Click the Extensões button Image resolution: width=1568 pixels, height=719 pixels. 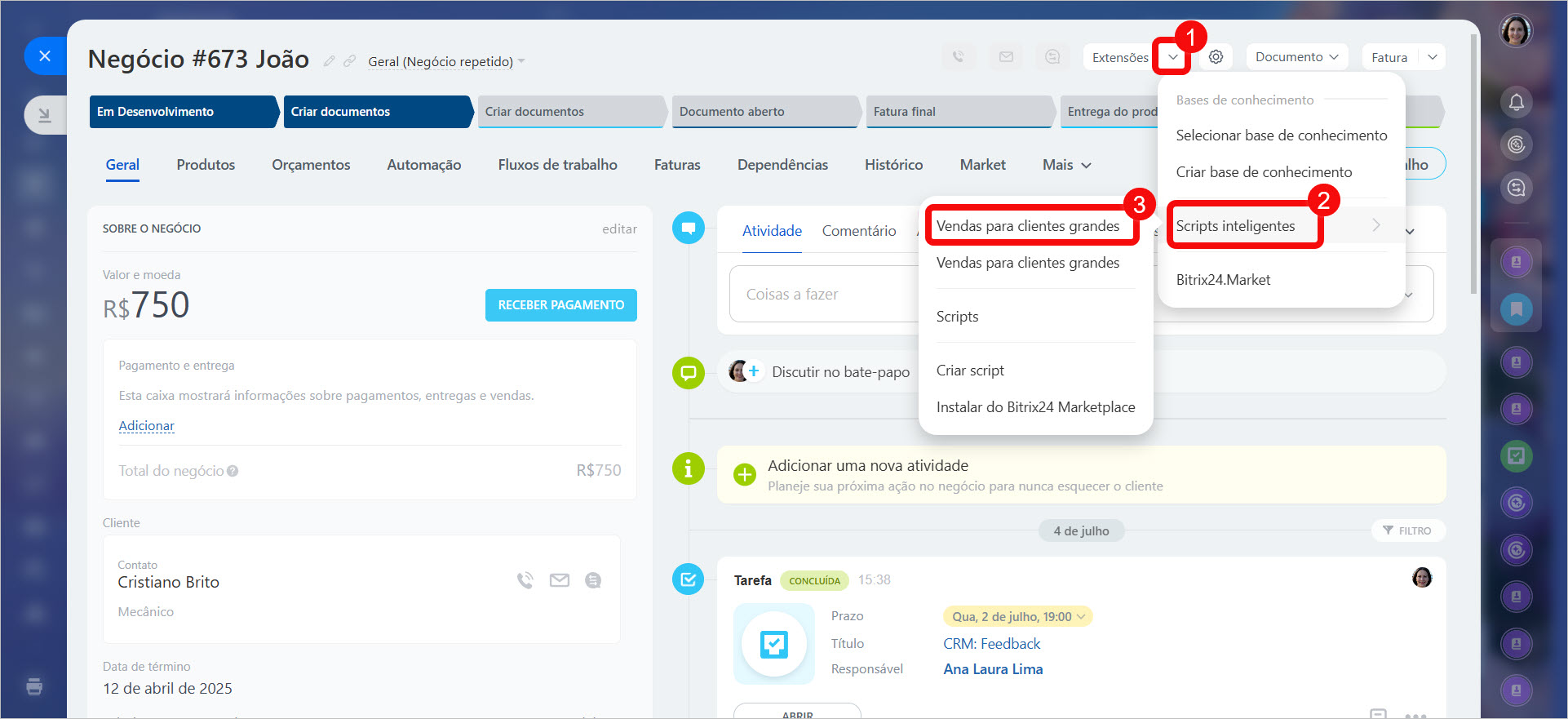pyautogui.click(x=1120, y=57)
